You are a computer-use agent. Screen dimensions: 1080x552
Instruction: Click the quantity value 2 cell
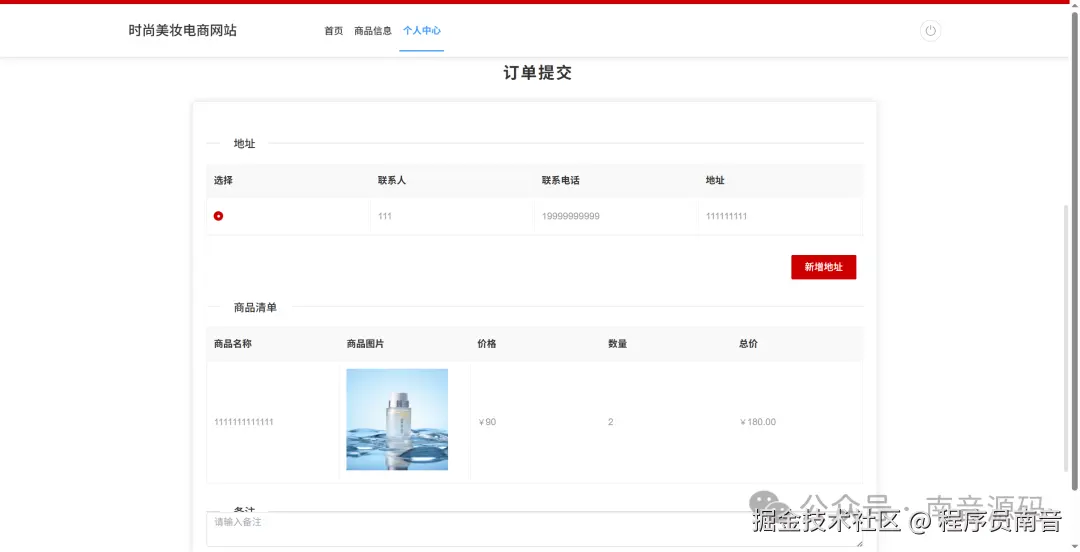point(667,422)
